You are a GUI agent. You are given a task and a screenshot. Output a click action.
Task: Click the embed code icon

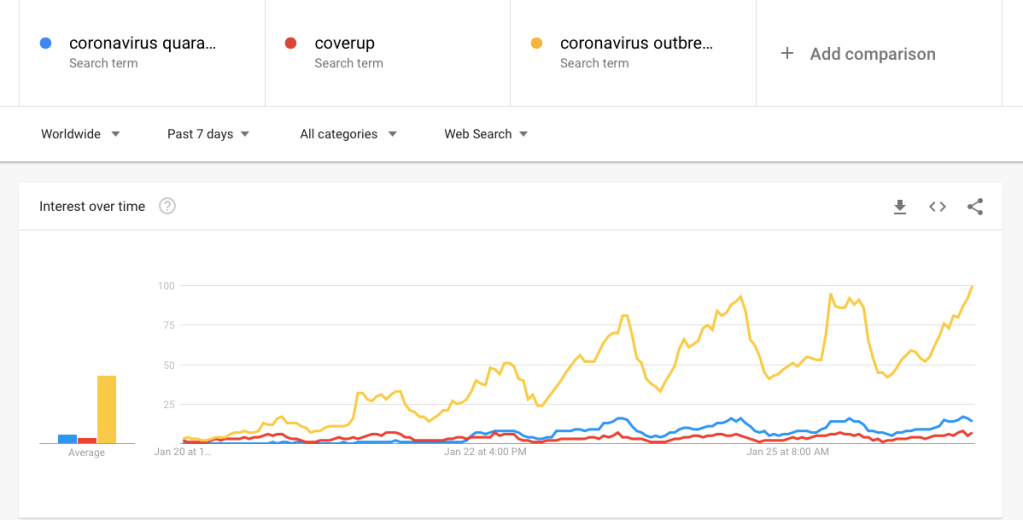coord(937,207)
